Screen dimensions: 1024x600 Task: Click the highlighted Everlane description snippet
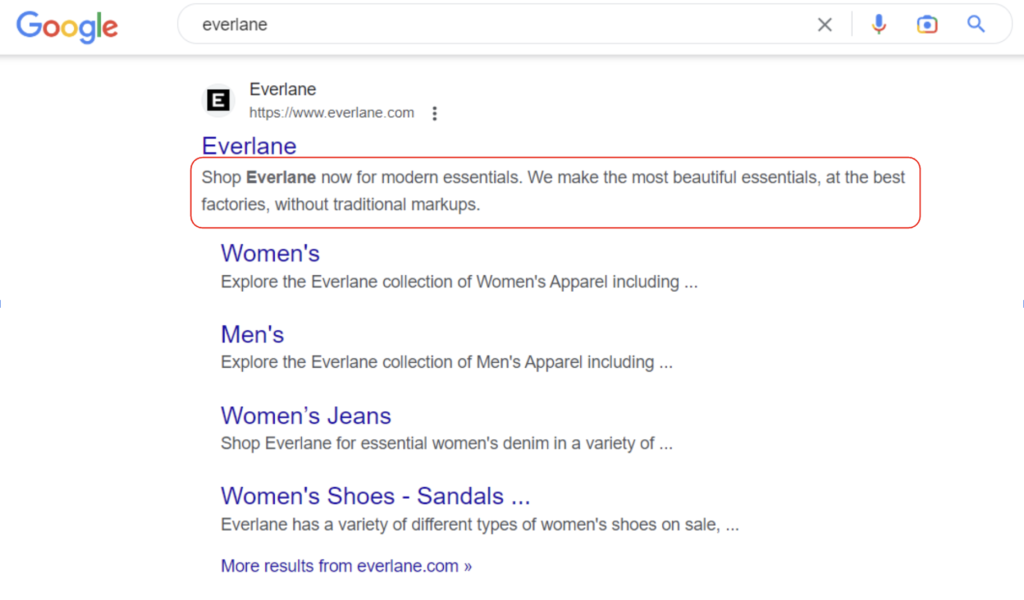coord(553,191)
